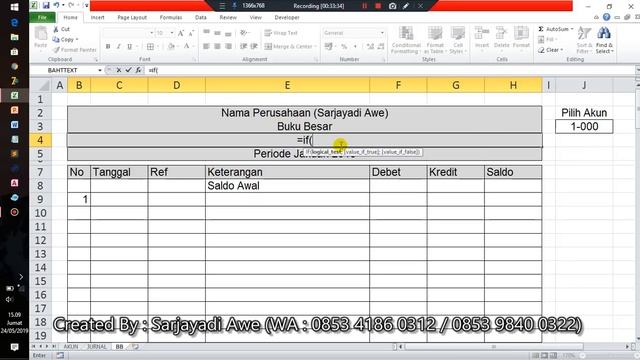This screenshot has height=360, width=640.
Task: Toggle Italic formatting
Action: click(x=118, y=47)
